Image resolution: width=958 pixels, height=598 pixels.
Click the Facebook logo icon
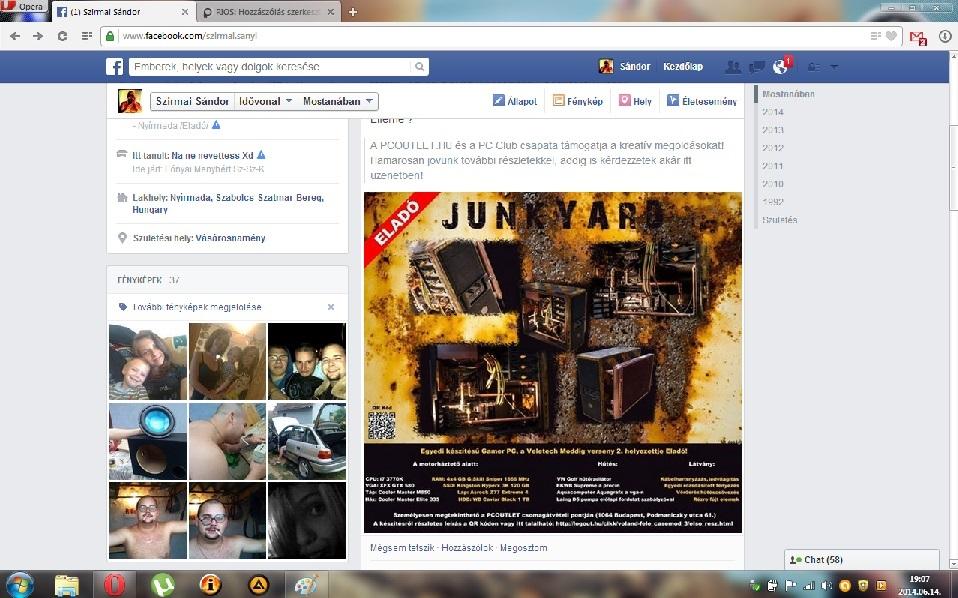[x=114, y=67]
